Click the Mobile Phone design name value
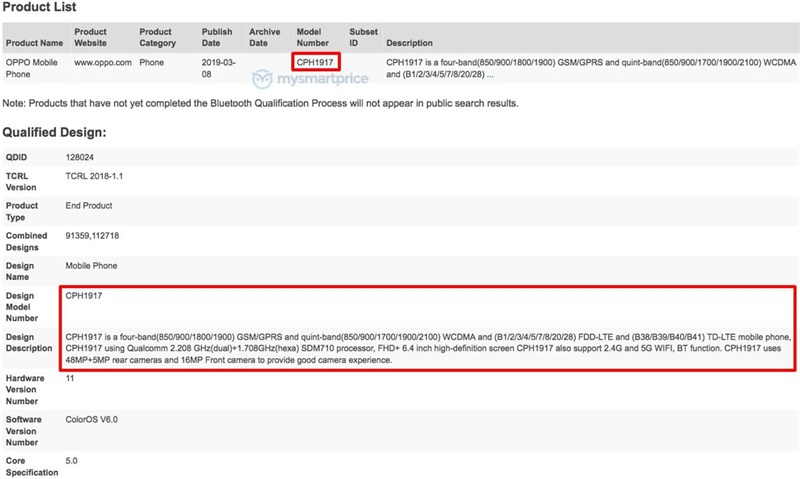This screenshot has width=800, height=479. [x=91, y=266]
